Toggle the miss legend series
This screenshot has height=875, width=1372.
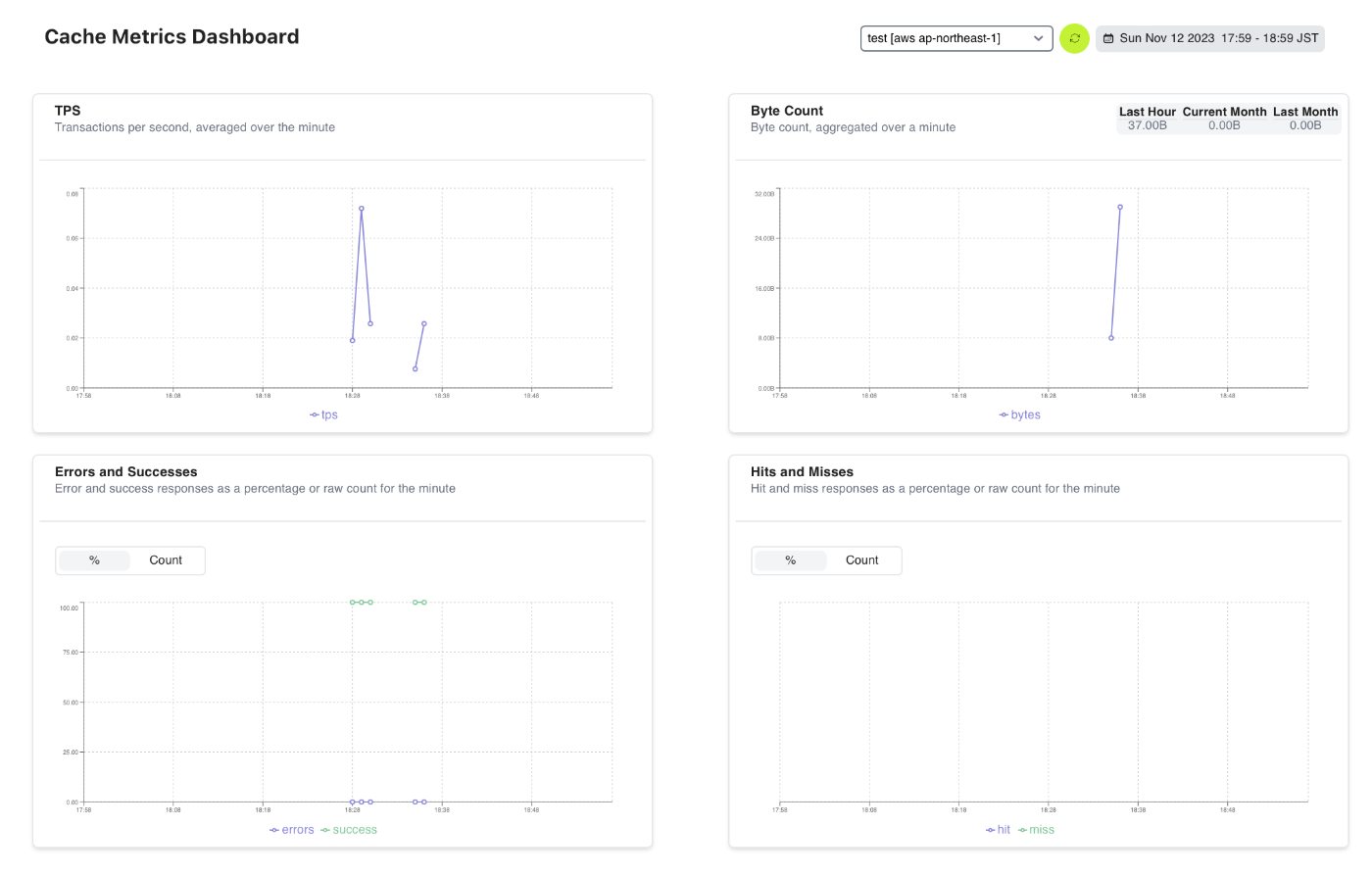coord(1036,830)
